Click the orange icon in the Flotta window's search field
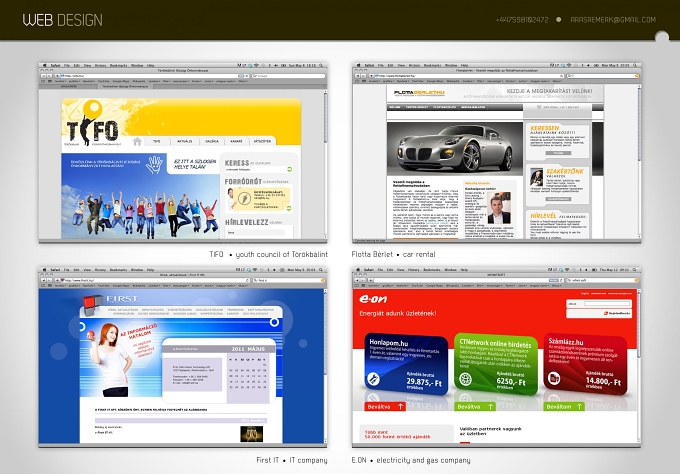The width and height of the screenshot is (680, 474). pos(637,76)
